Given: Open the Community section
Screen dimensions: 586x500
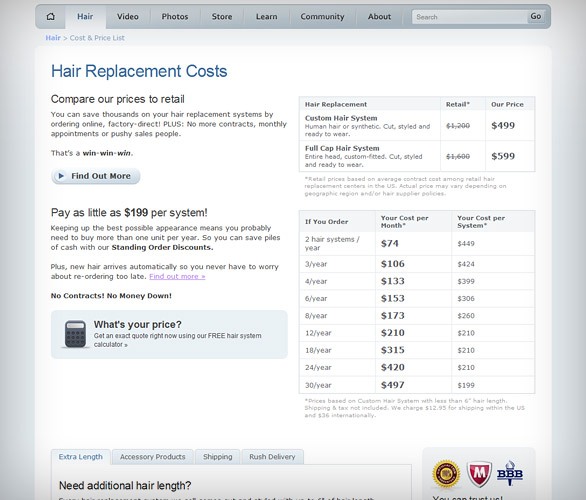Looking at the screenshot, I should pos(322,16).
